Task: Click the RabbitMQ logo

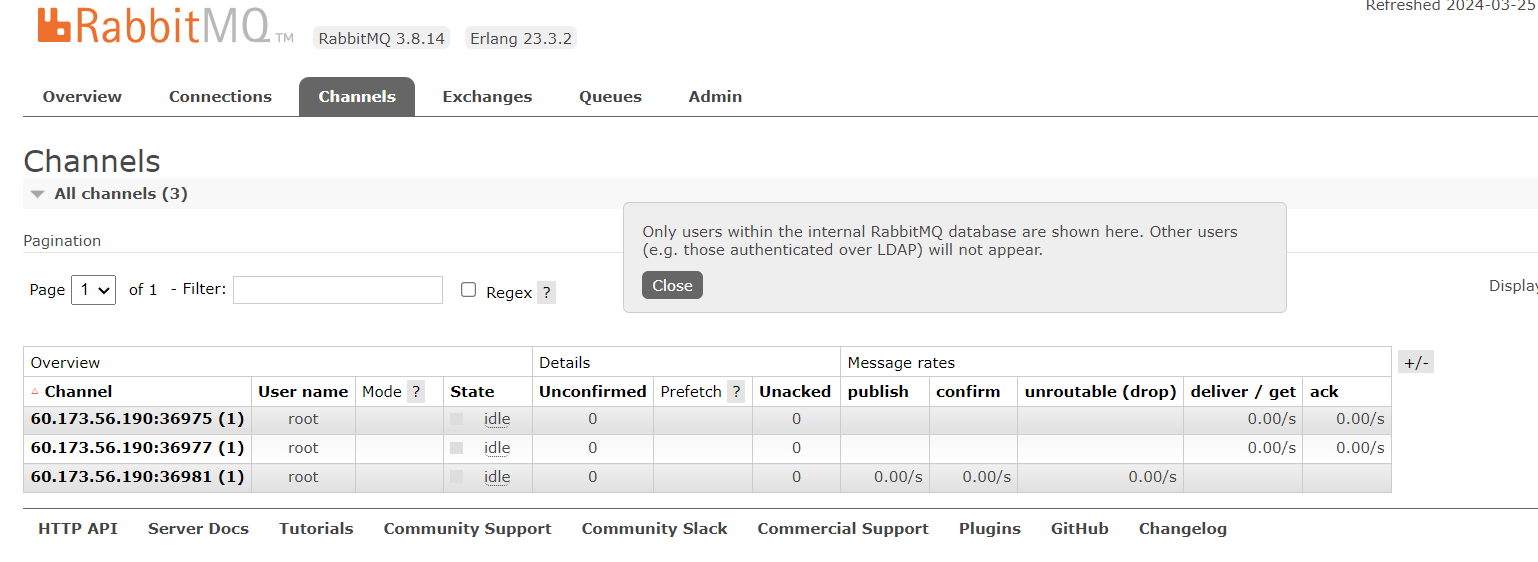Action: (x=166, y=25)
